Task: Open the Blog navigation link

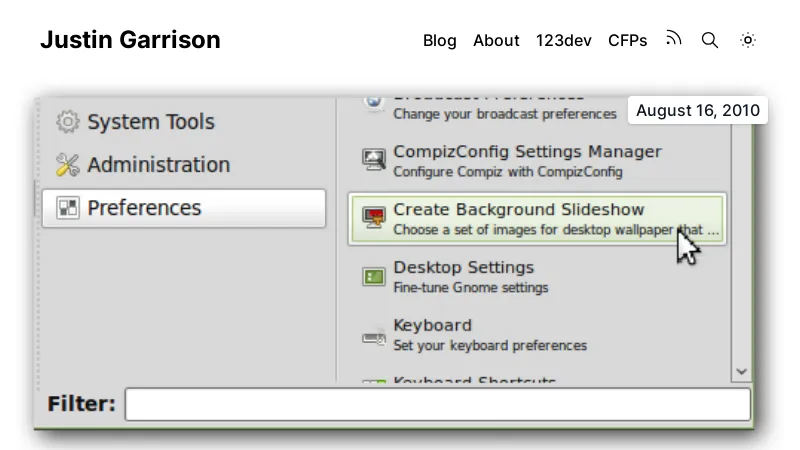Action: tap(439, 40)
